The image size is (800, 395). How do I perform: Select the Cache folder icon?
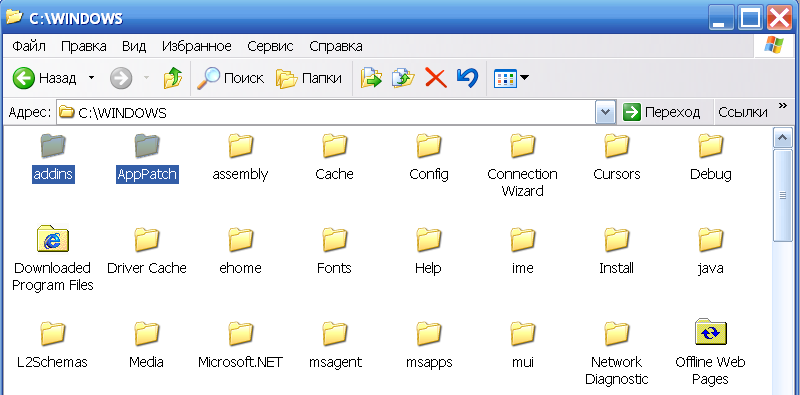point(335,146)
